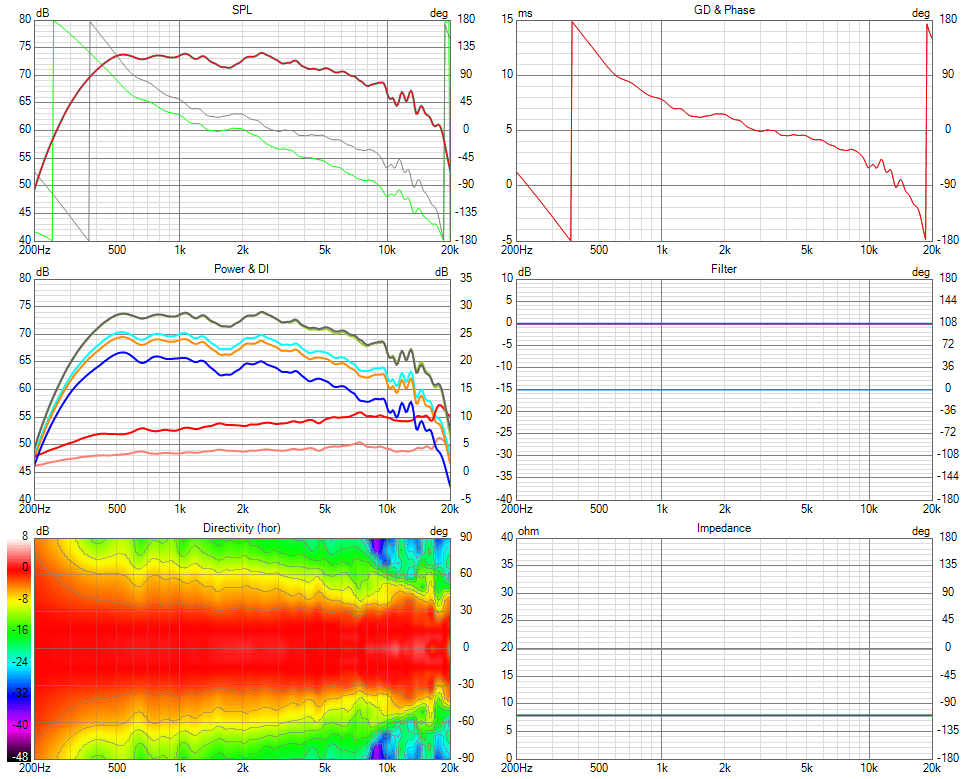Image resolution: width=966 pixels, height=779 pixels.
Task: Click the "10k" axis label under GD & Phase
Action: click(869, 250)
